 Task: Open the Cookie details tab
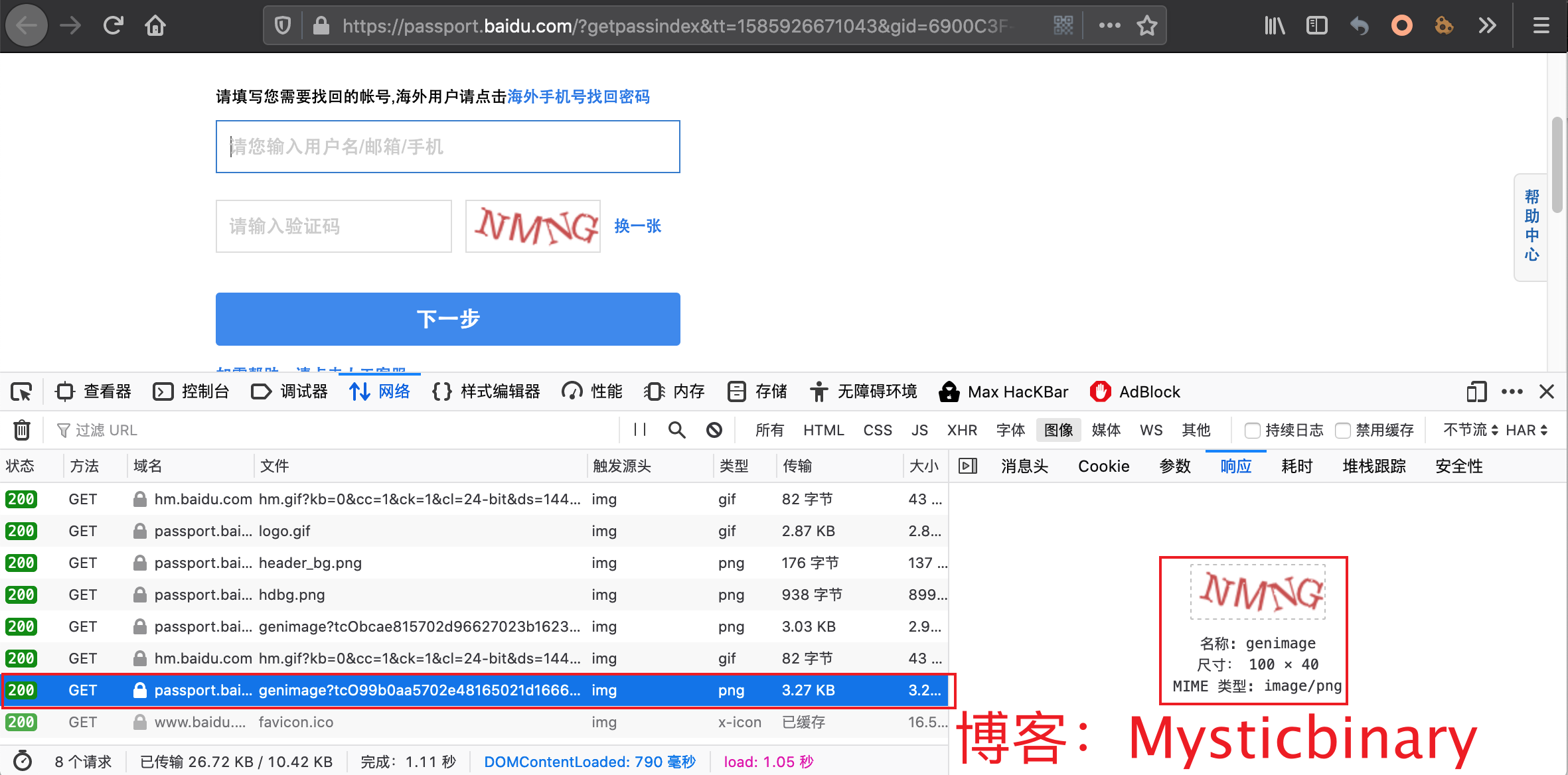point(1103,466)
